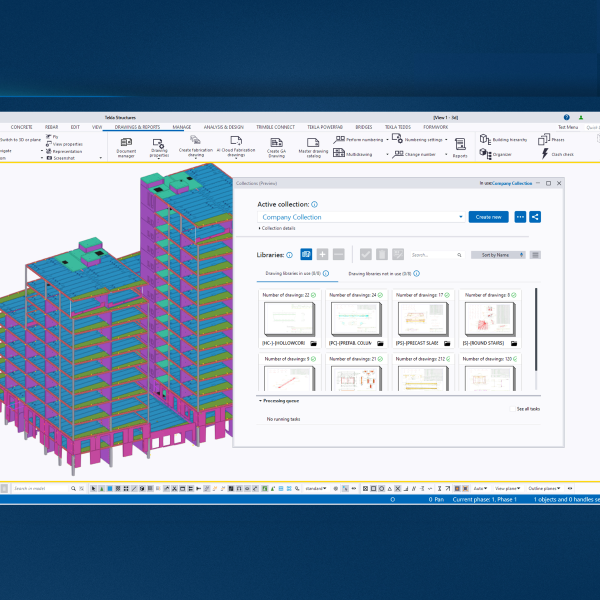Open Perform numbering dropdown arrow
The height and width of the screenshot is (600, 600).
pyautogui.click(x=387, y=140)
